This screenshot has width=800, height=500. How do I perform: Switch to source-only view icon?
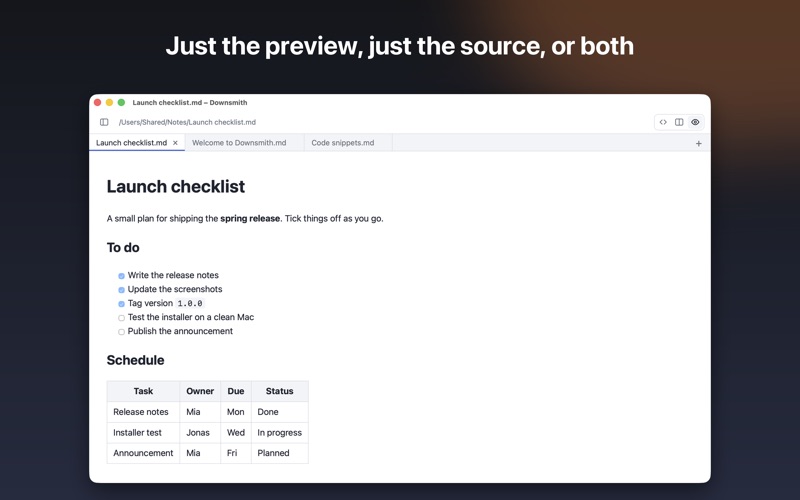(x=663, y=122)
